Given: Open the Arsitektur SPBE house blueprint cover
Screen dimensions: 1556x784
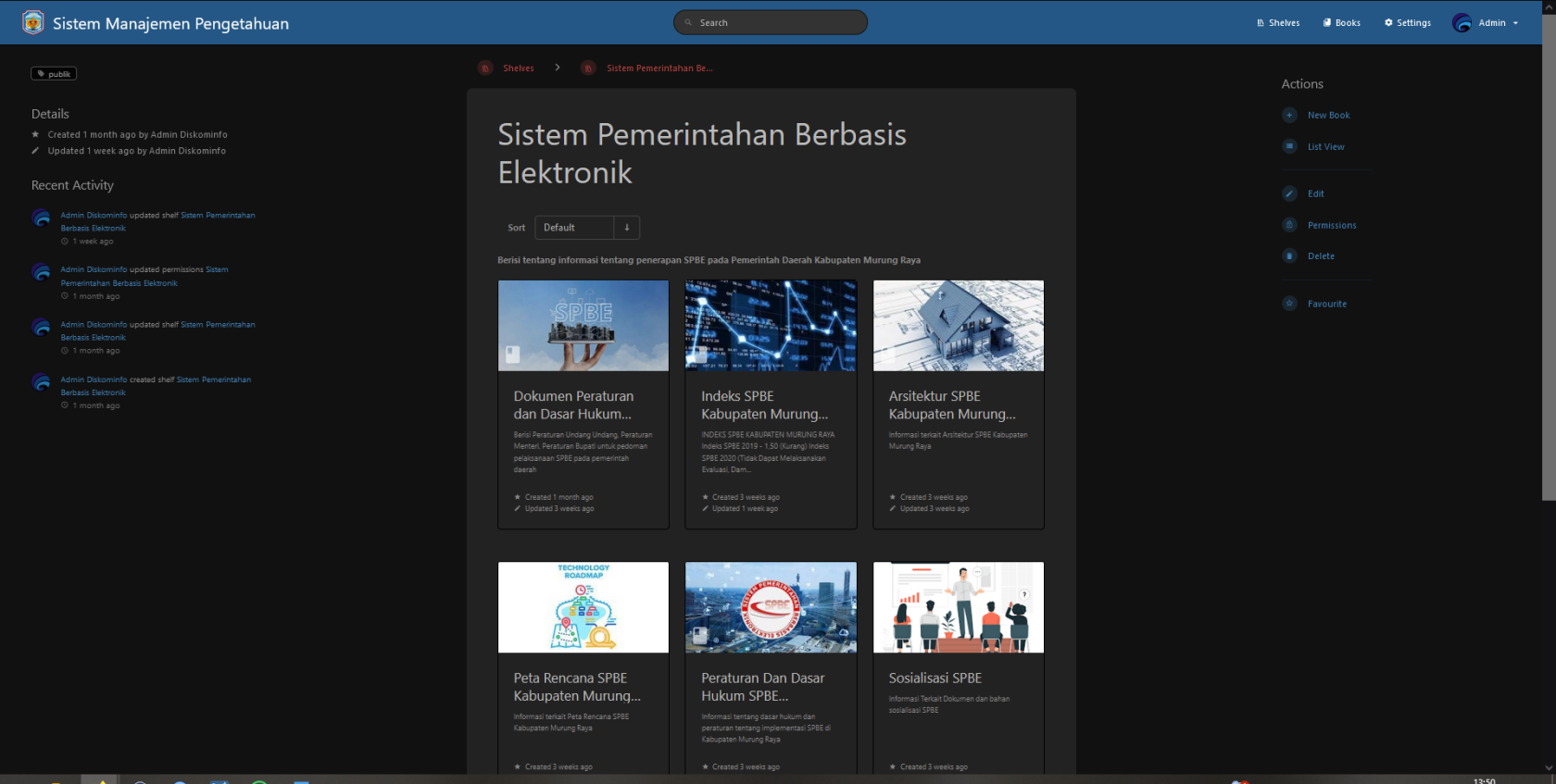Looking at the screenshot, I should click(959, 326).
